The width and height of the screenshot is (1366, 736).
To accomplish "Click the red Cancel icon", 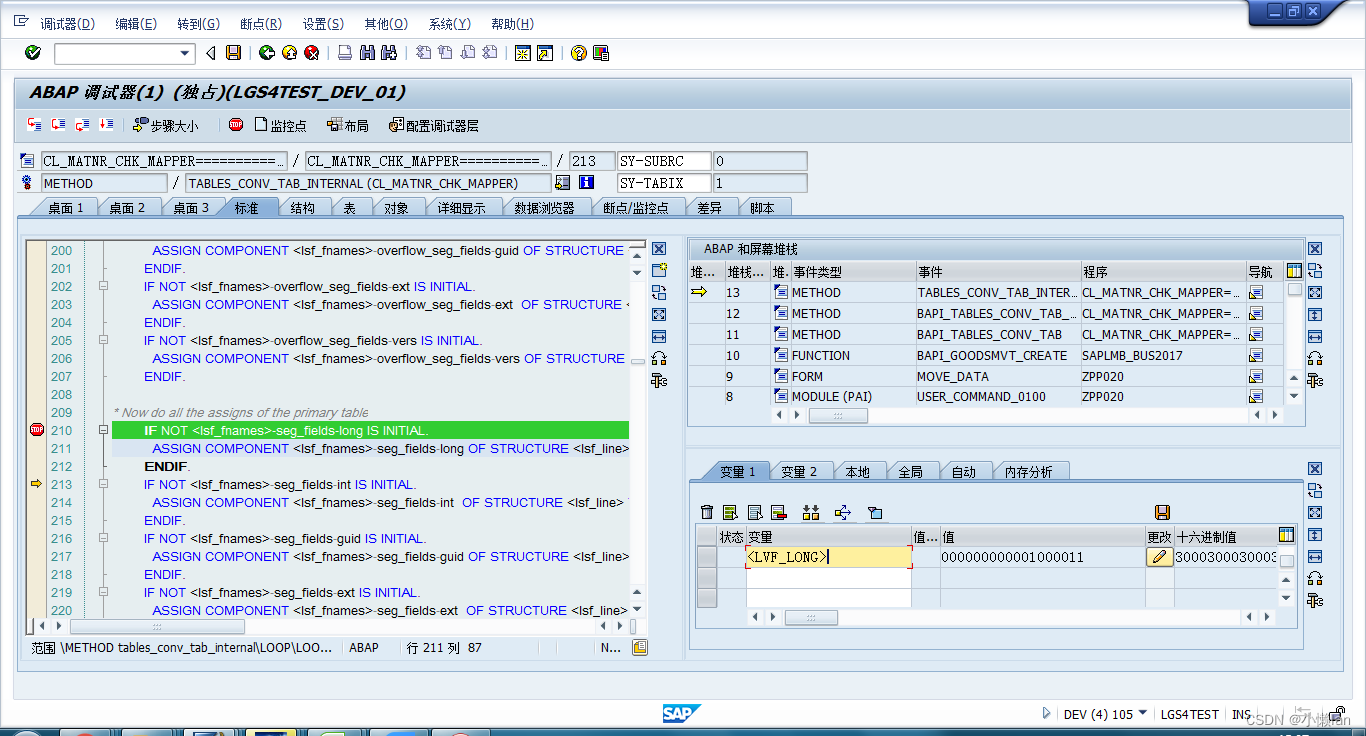I will point(311,53).
